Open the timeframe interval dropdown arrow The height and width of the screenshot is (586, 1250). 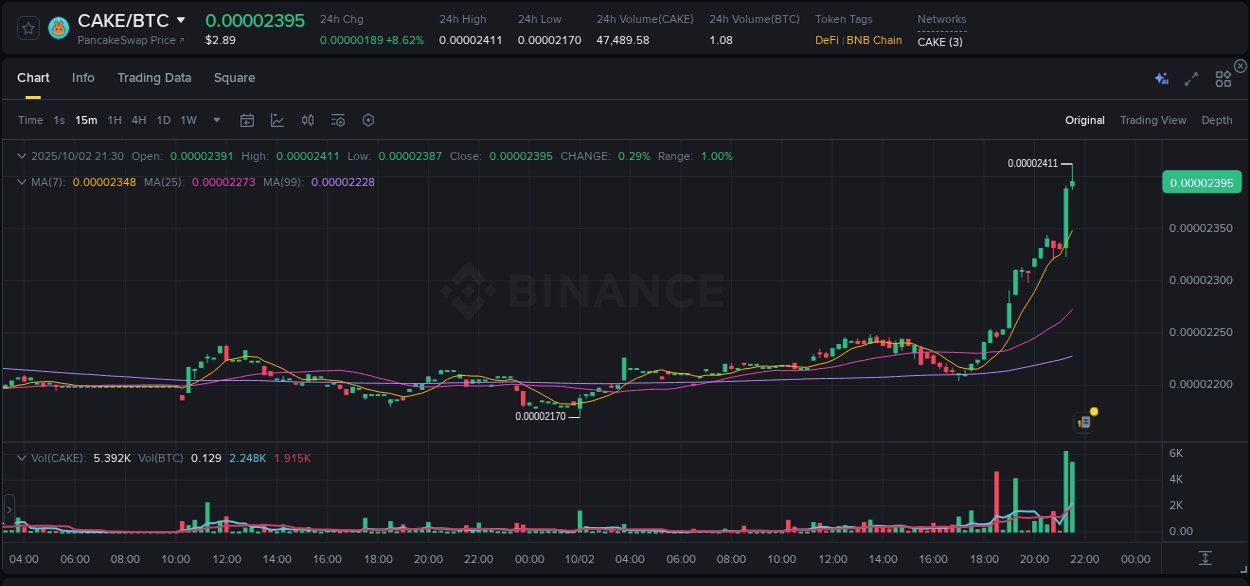[216, 120]
